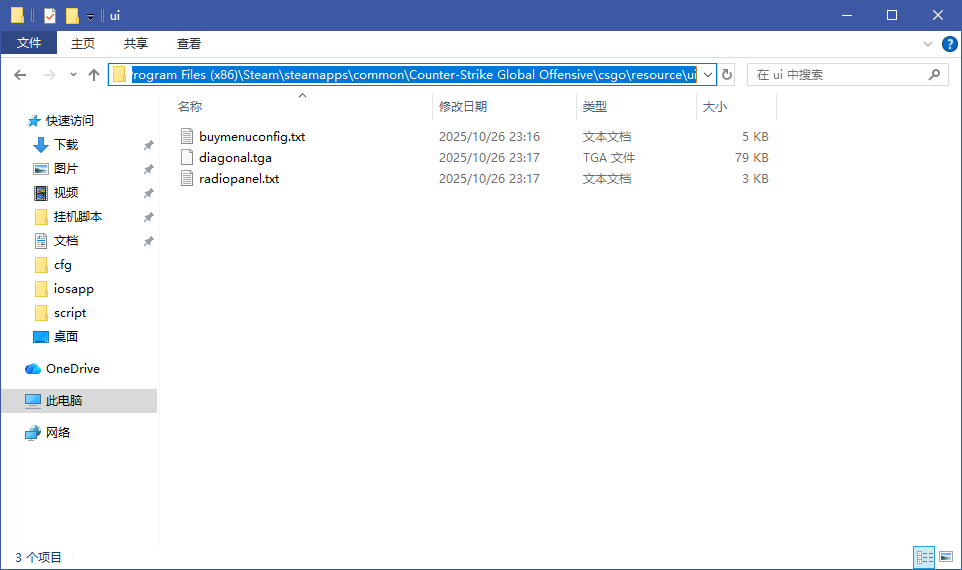Viewport: 962px width, 570px height.
Task: Open the script folder in the sidebar
Action: point(70,312)
